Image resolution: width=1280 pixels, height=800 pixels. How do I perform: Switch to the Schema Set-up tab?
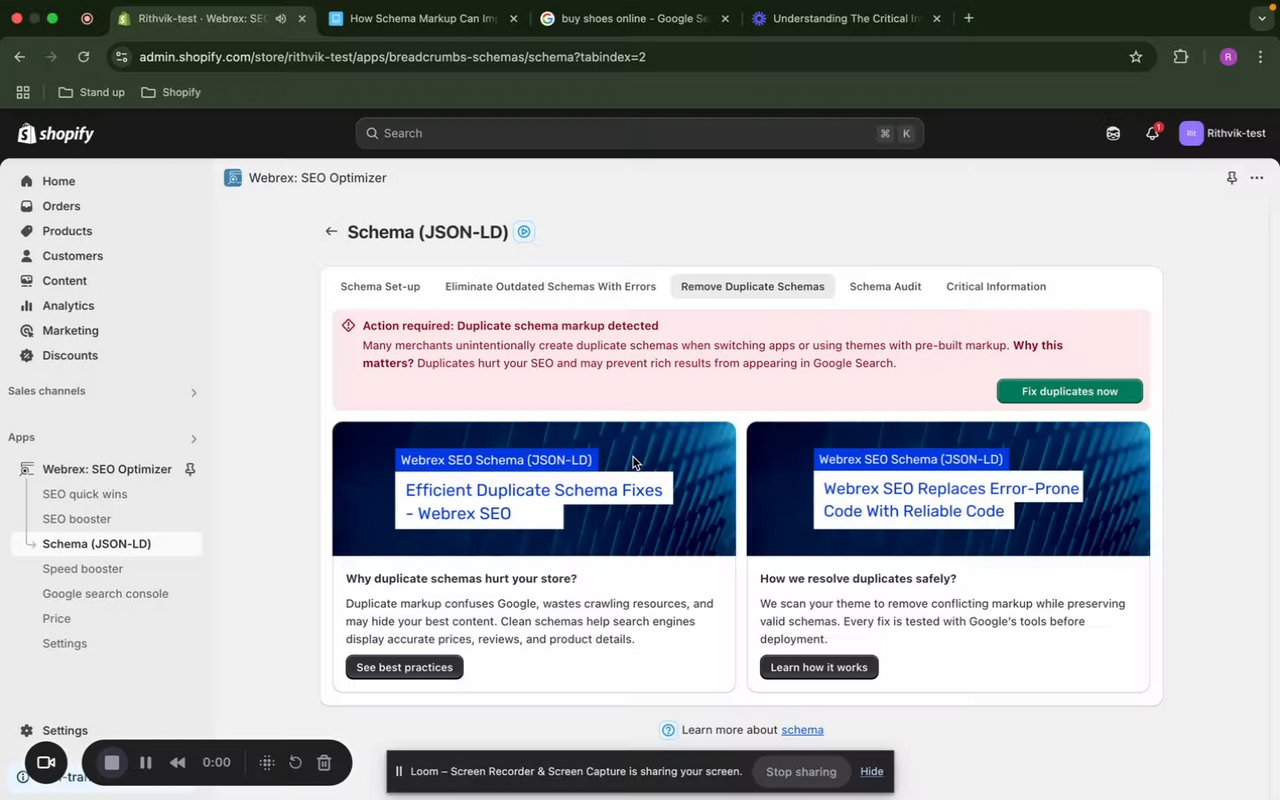click(380, 287)
